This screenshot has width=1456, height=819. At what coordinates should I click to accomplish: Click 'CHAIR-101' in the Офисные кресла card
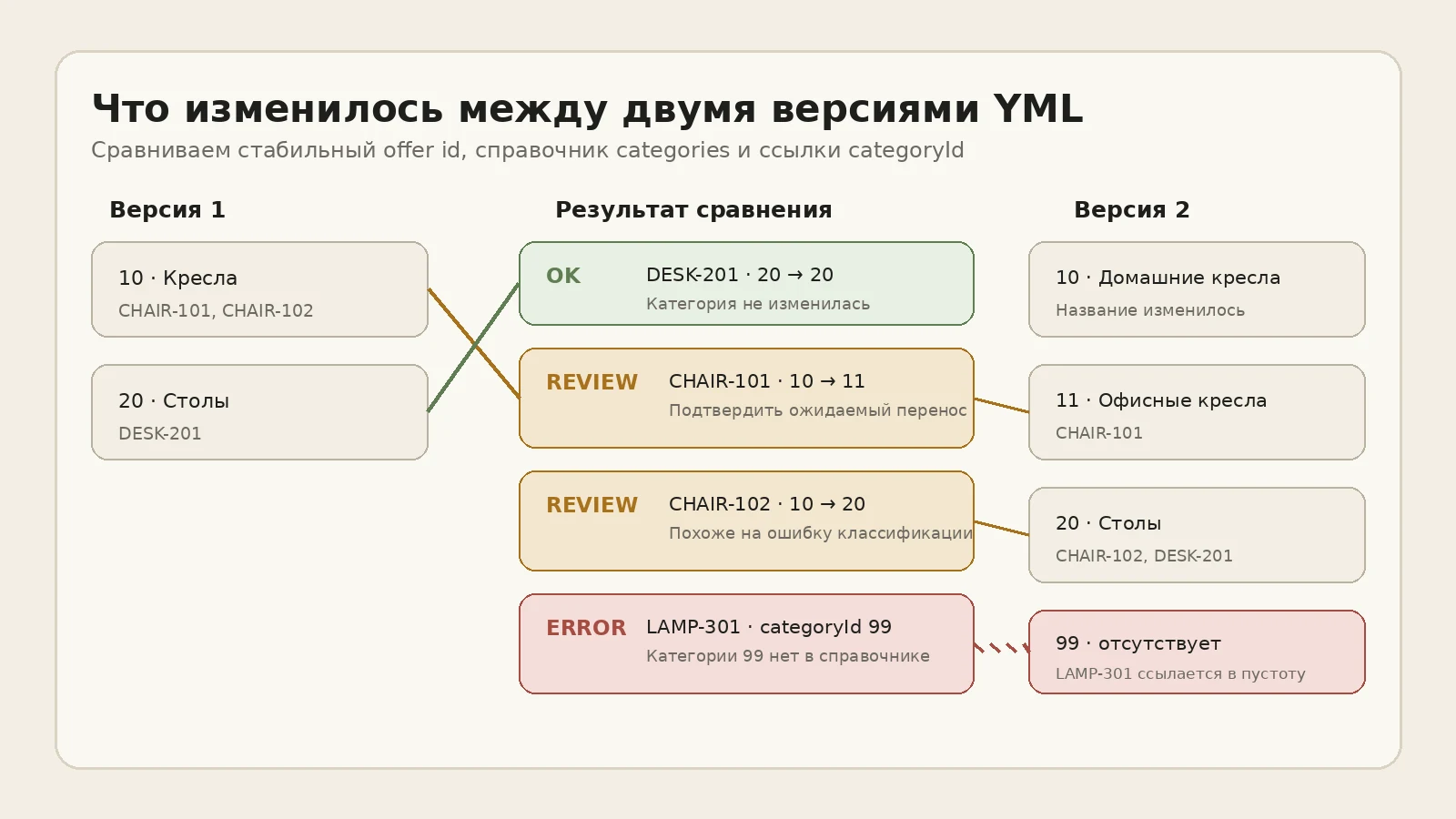(x=1099, y=433)
